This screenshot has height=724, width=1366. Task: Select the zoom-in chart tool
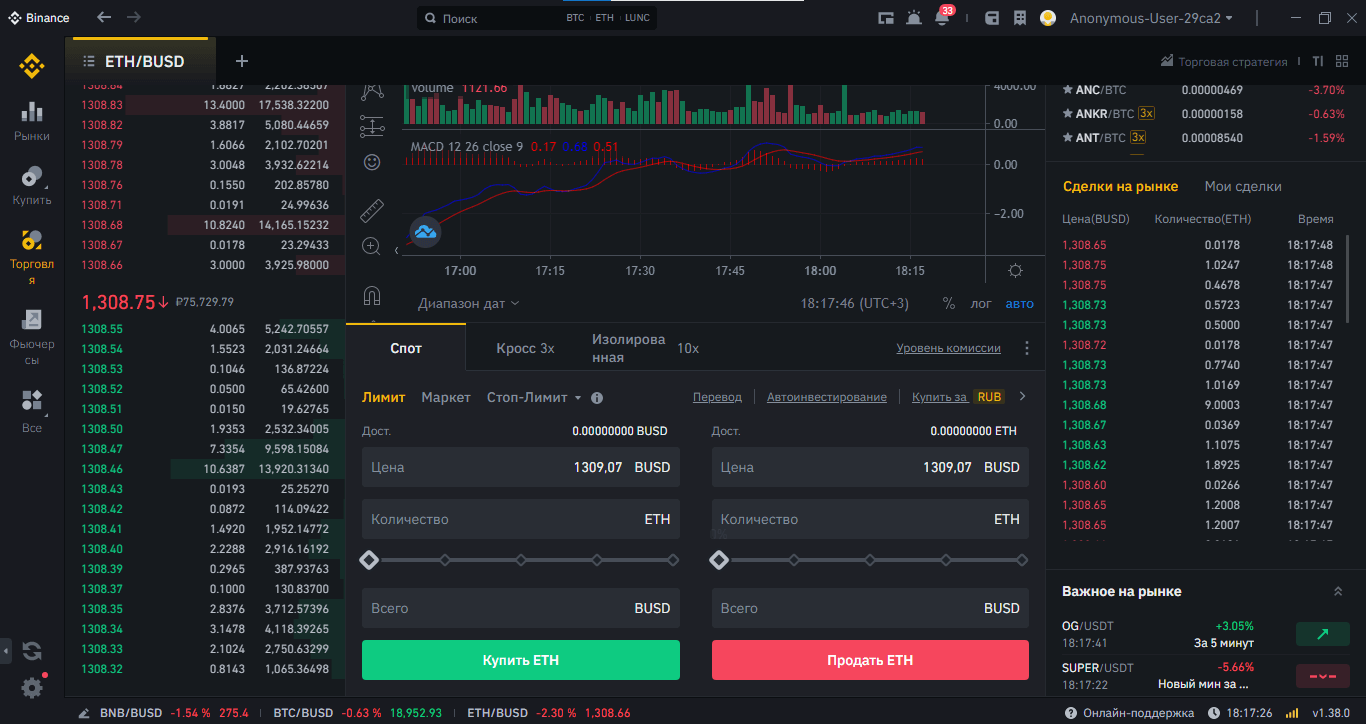372,246
